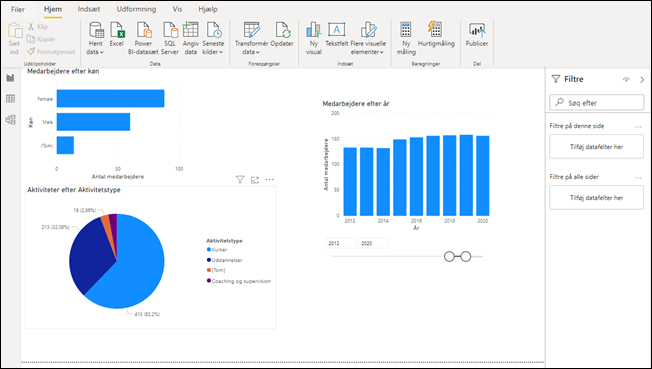Open the Vis tab
This screenshot has width=652, height=369.
coord(178,9)
